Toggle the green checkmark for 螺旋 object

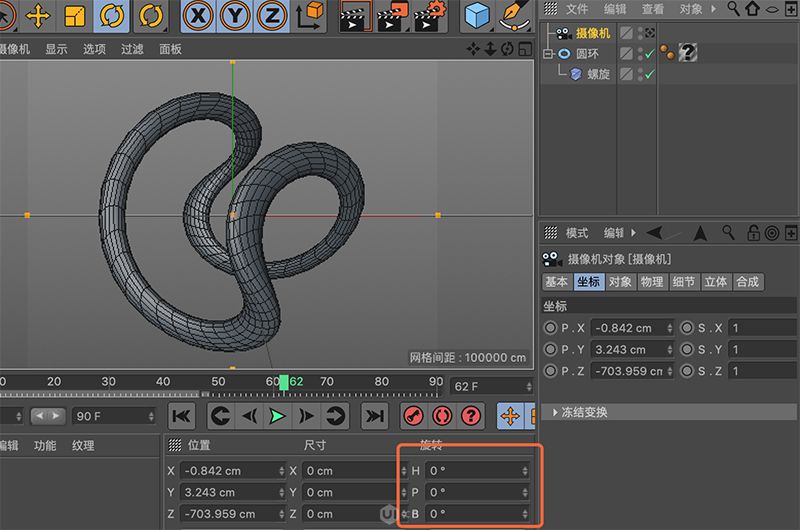[x=649, y=74]
